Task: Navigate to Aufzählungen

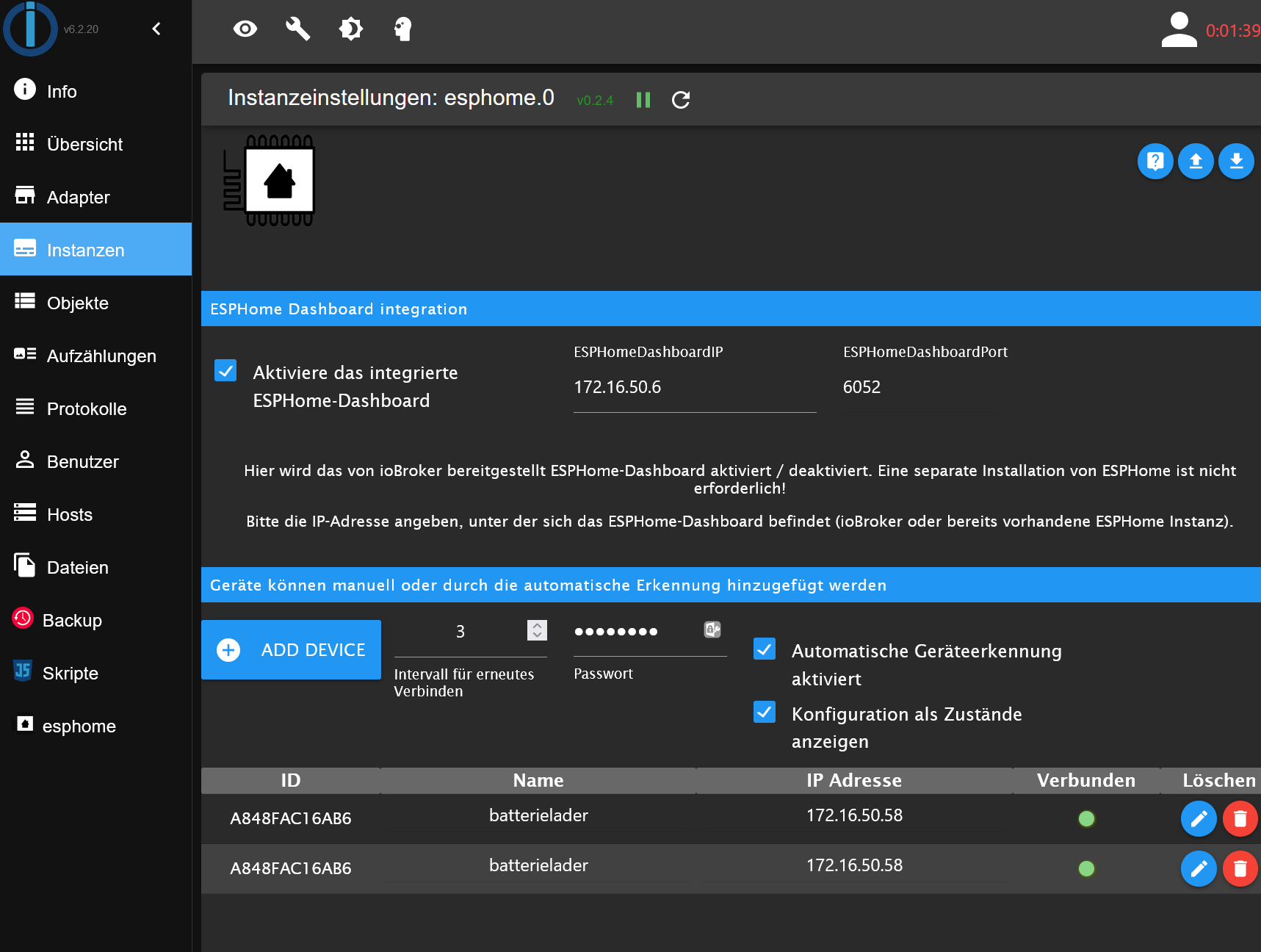Action: pyautogui.click(x=95, y=356)
